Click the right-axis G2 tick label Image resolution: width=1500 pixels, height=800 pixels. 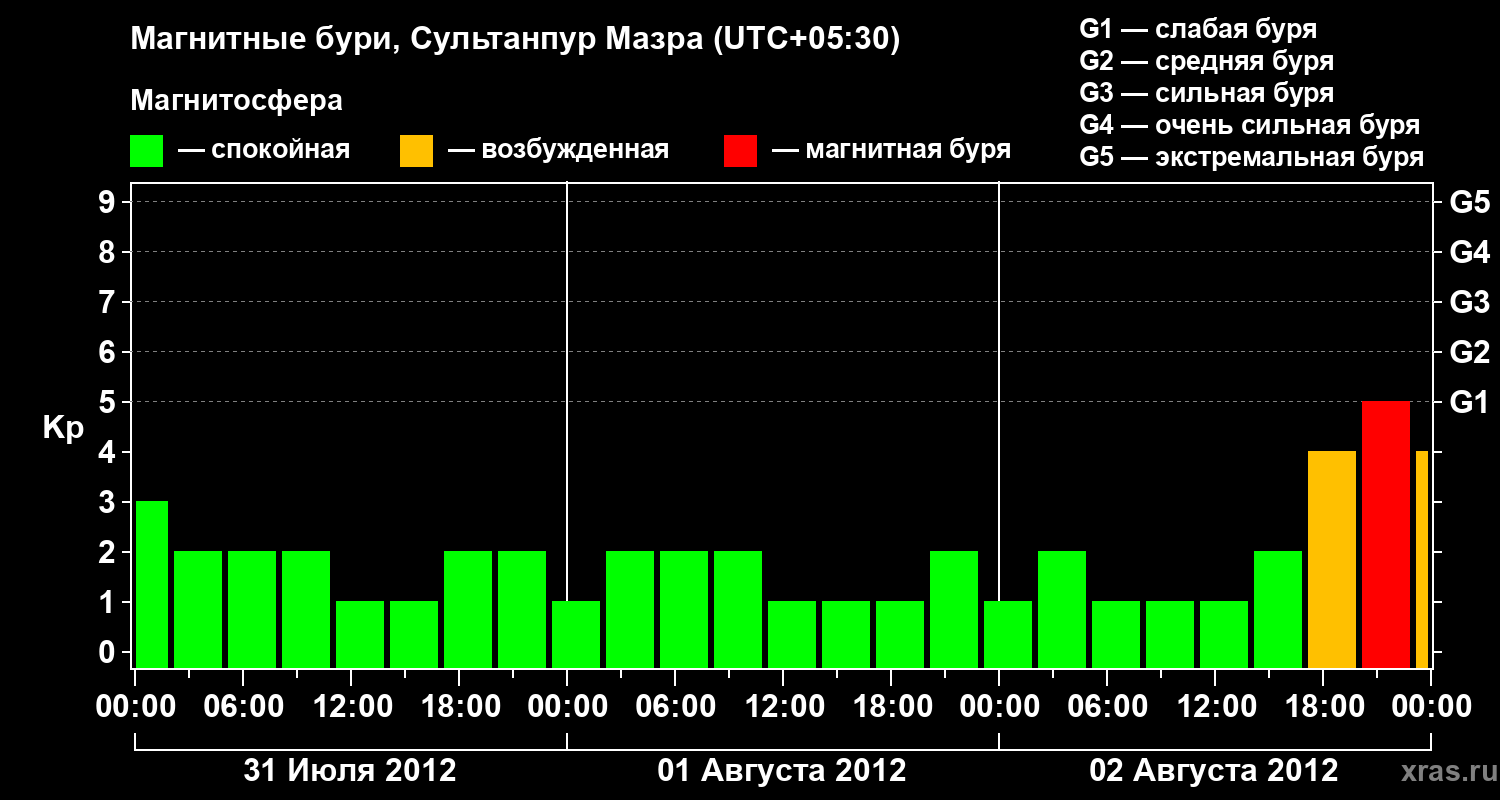pos(1470,352)
